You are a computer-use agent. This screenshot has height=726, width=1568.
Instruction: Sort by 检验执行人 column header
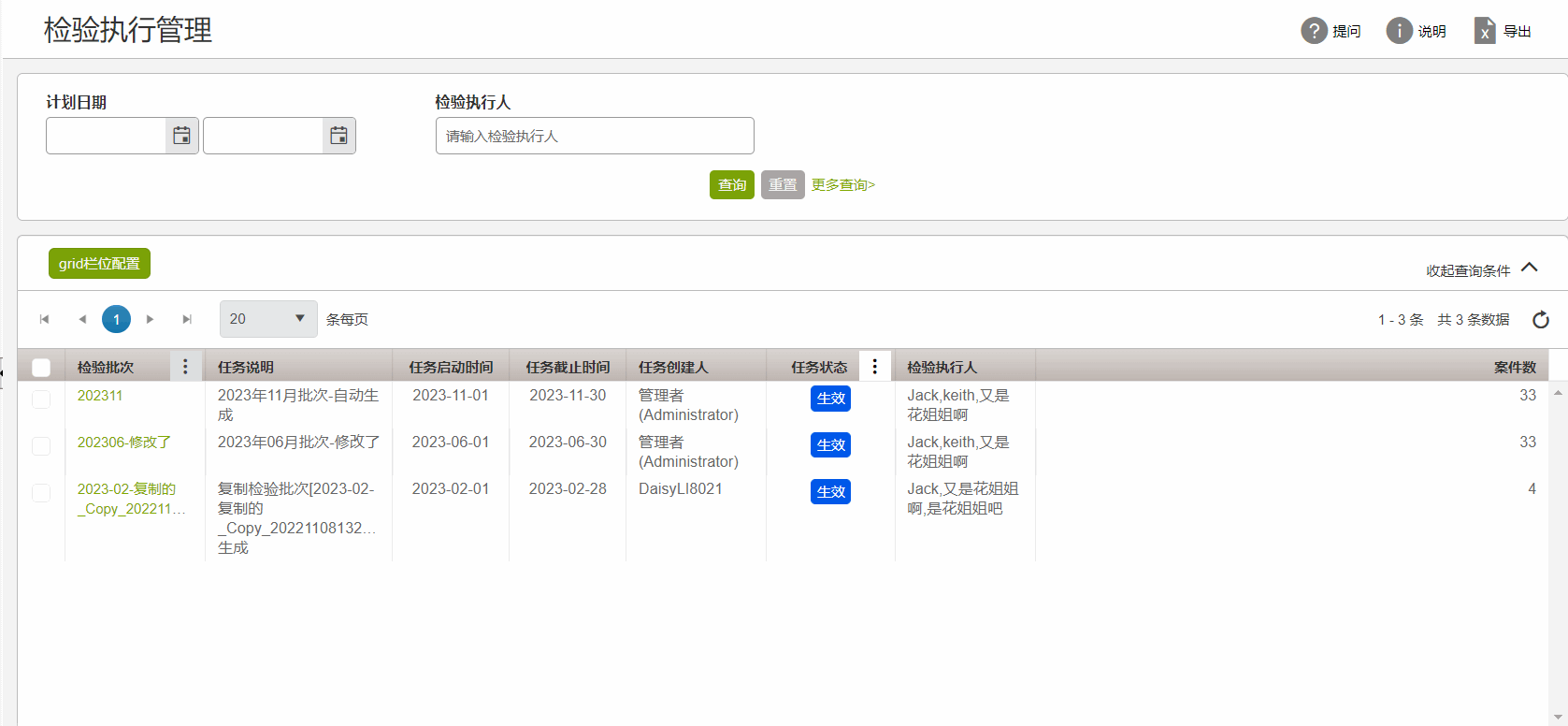pyautogui.click(x=942, y=368)
